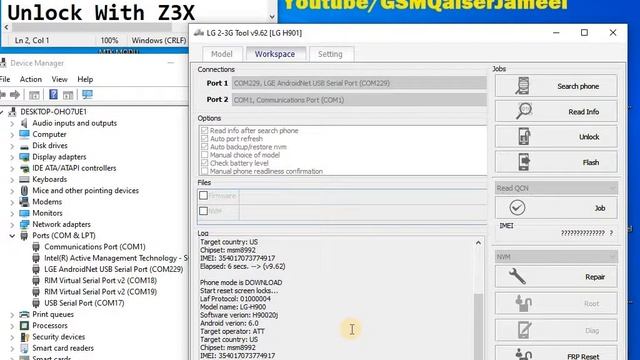Select USB Serial Port (COM17) device
This screenshot has width=640, height=360.
point(84,303)
